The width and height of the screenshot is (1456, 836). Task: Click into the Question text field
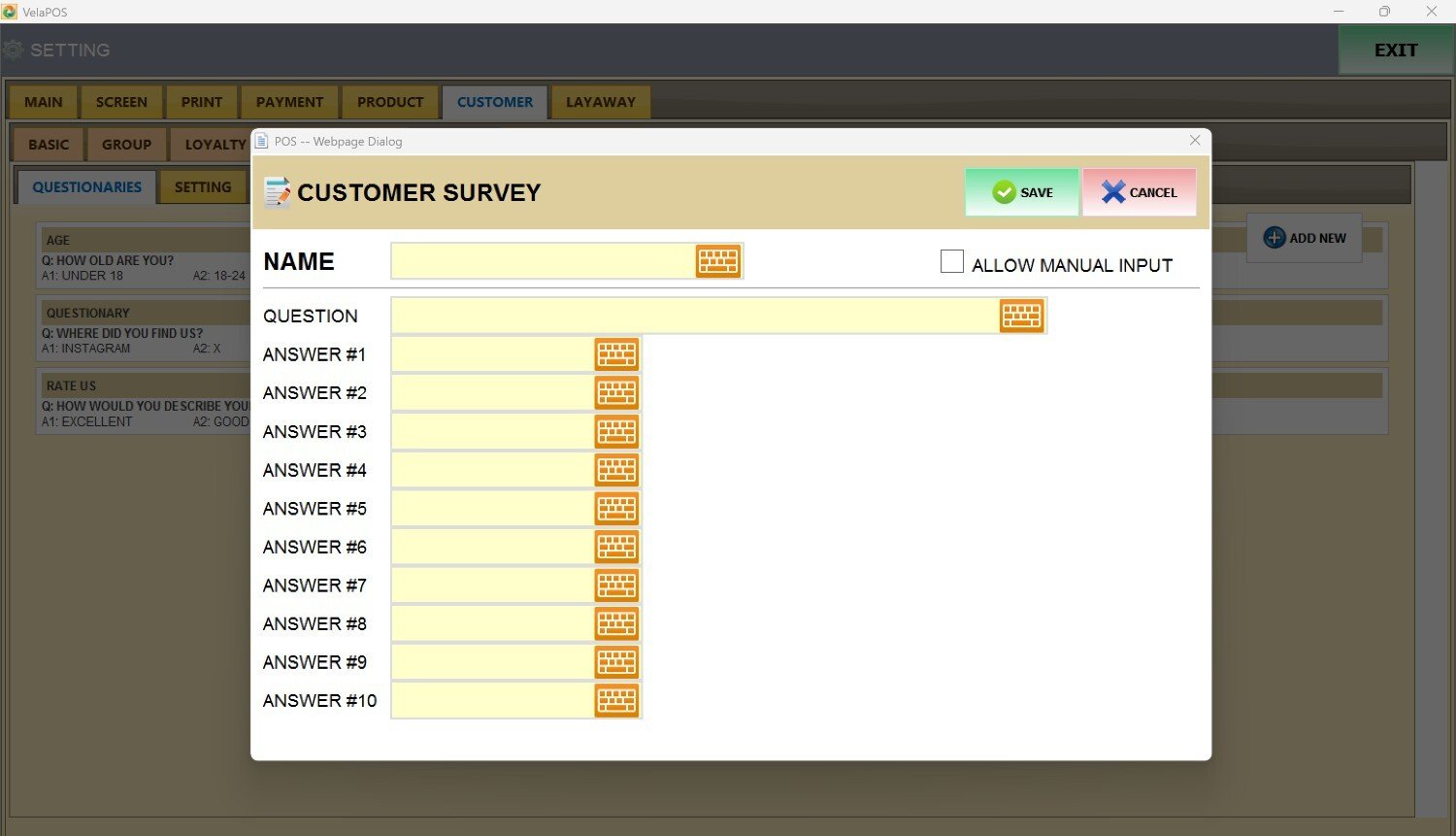tap(695, 316)
